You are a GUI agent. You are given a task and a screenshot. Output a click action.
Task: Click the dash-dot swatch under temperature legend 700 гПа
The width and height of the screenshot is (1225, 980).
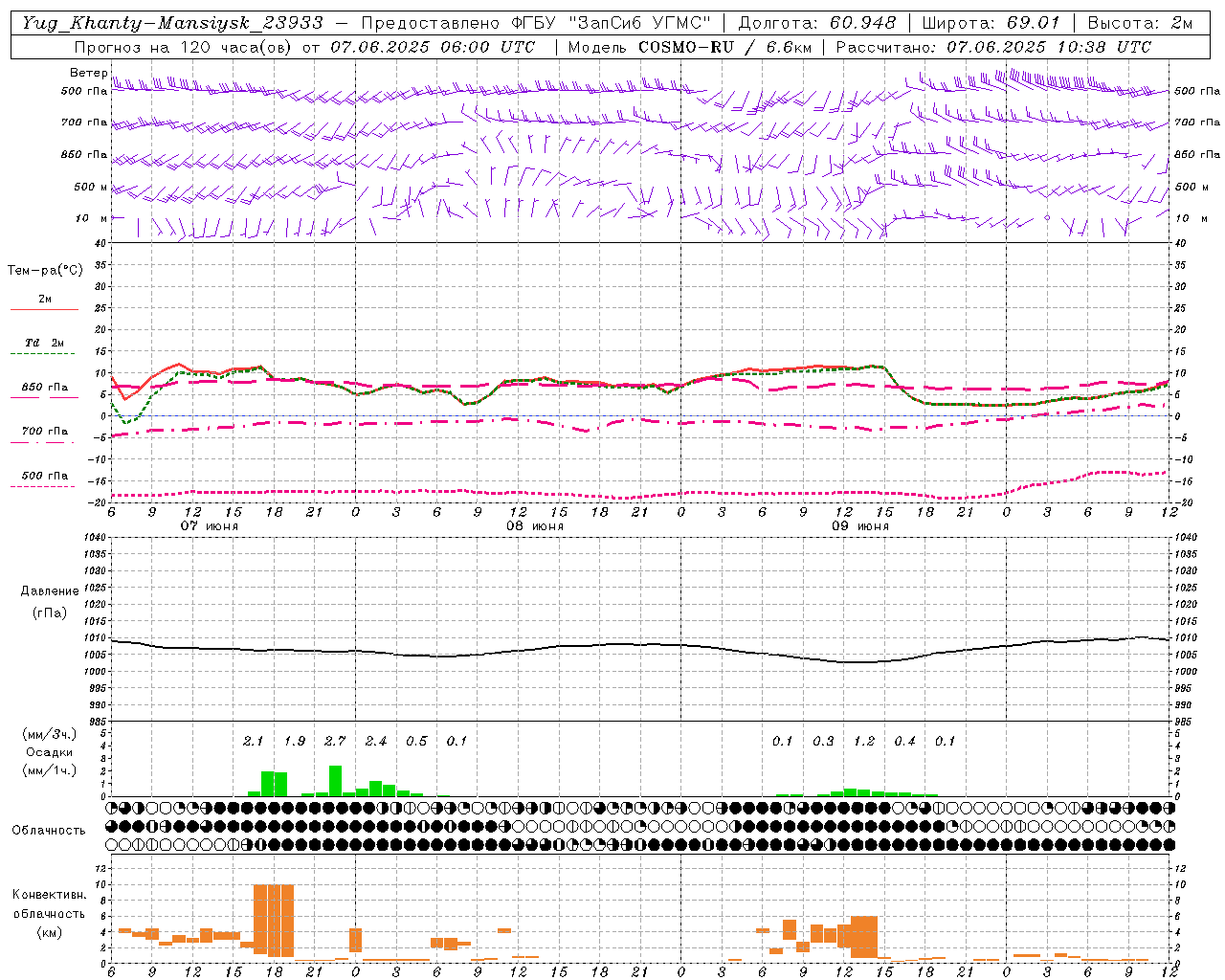pos(43,442)
